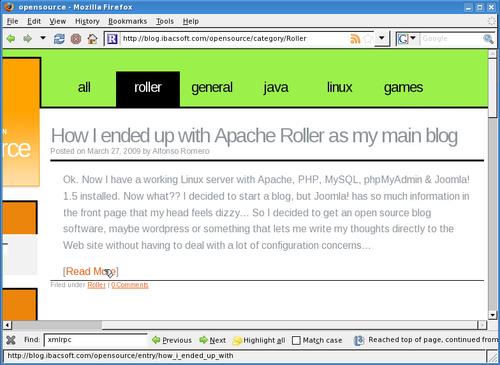Open the back/forward history dropdown arrow
The width and height of the screenshot is (500, 365).
pyautogui.click(x=43, y=38)
